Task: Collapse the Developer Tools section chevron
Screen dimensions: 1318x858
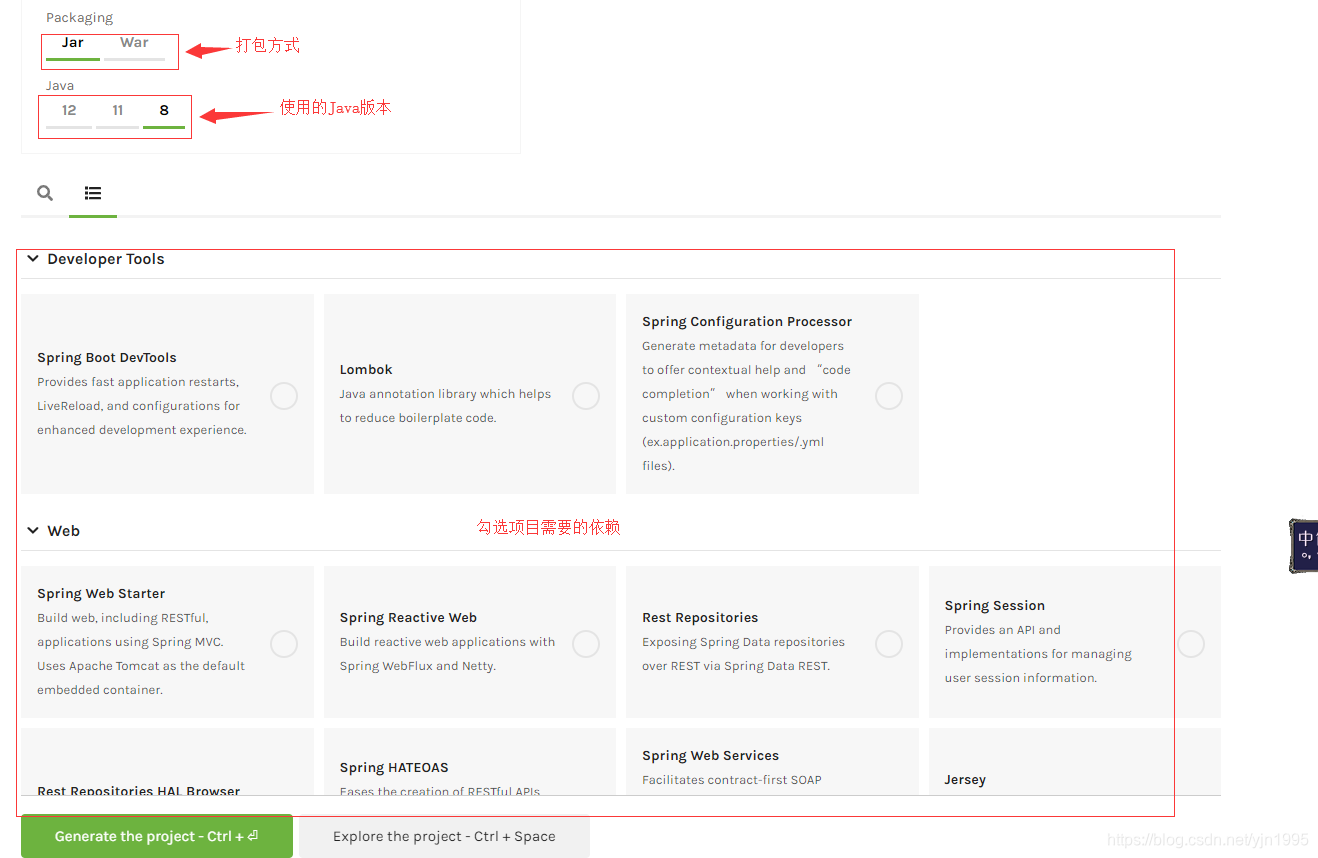Action: [x=33, y=259]
